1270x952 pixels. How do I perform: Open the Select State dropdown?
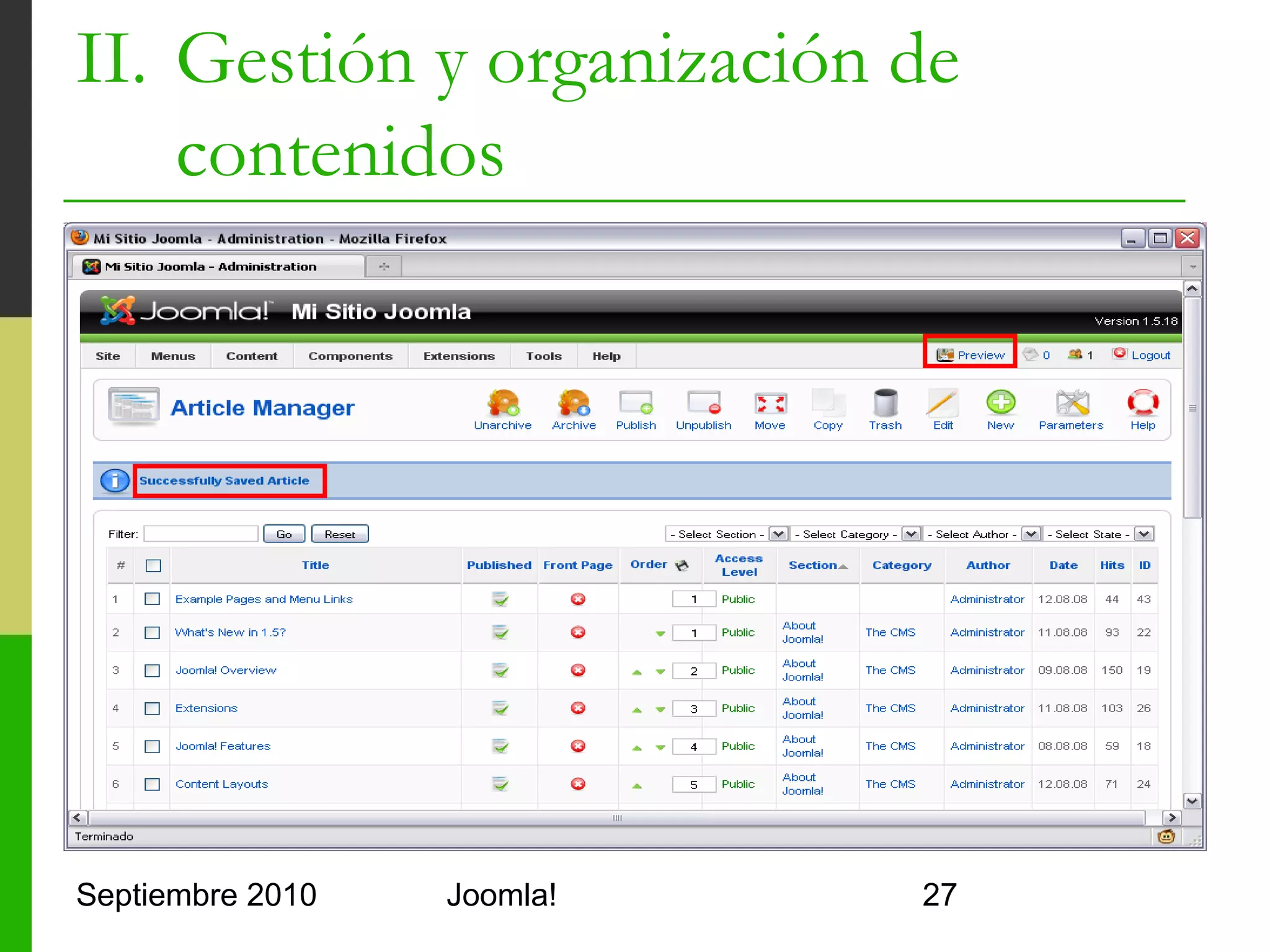(x=1099, y=534)
